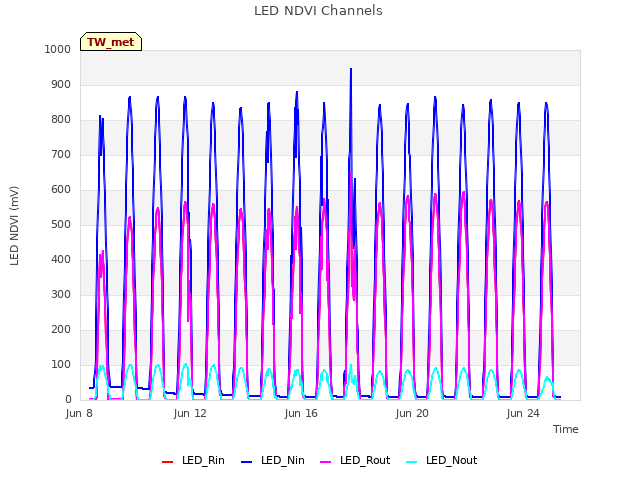Click the 800 y-axis tick label
The height and width of the screenshot is (480, 640).
[61, 120]
